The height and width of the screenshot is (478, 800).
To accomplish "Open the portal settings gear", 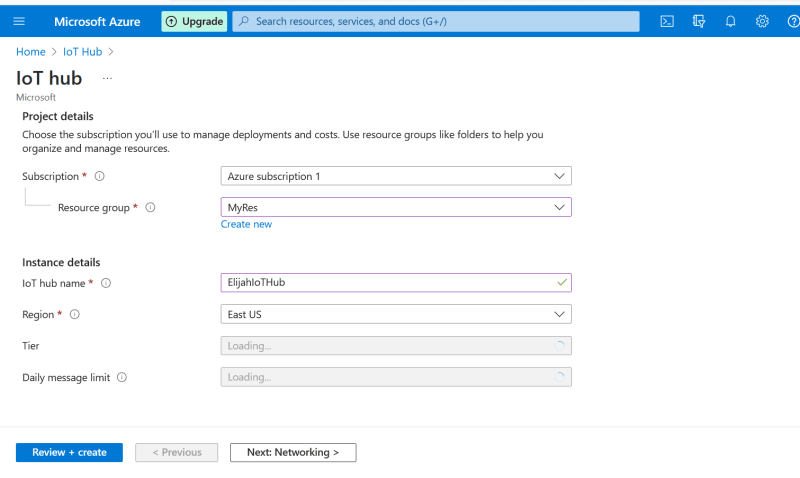I will (762, 21).
